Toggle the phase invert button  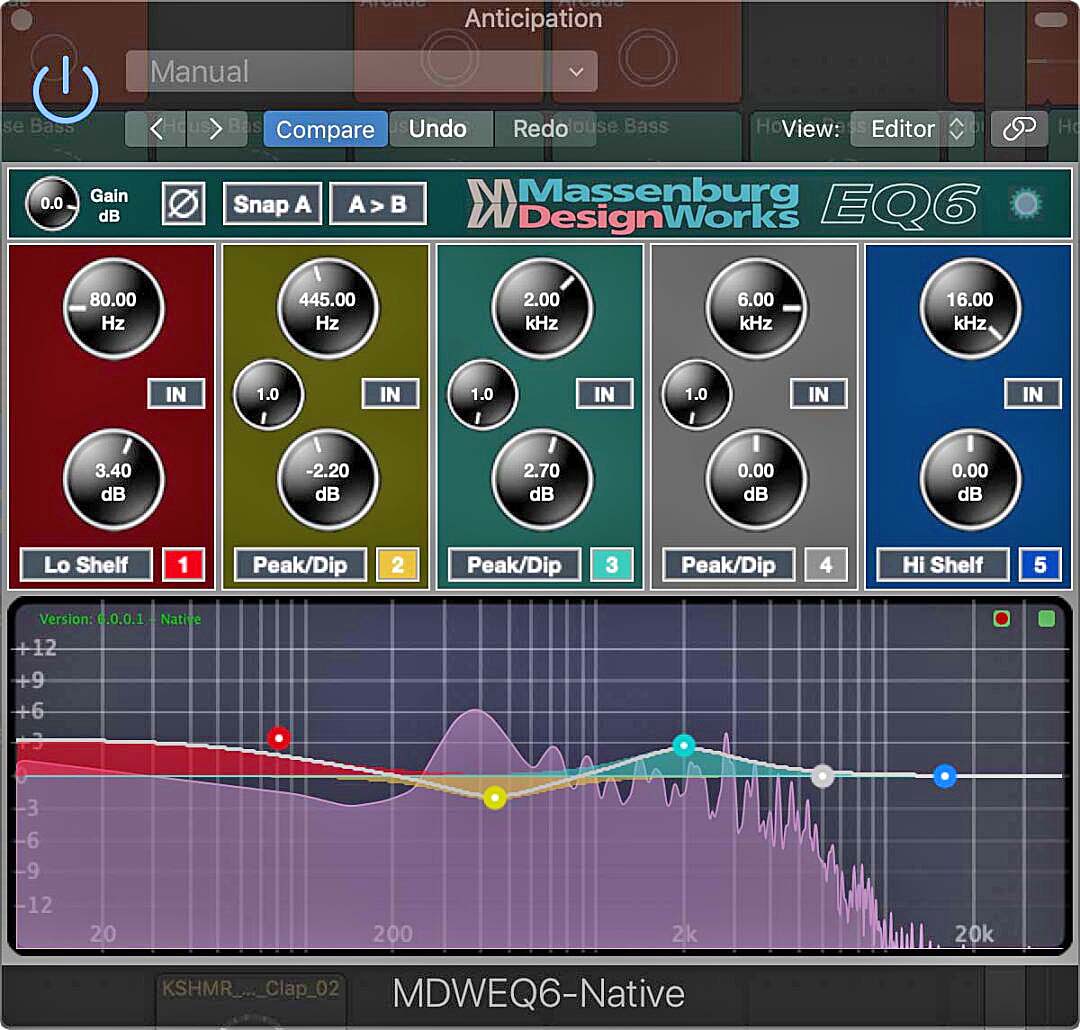[183, 204]
